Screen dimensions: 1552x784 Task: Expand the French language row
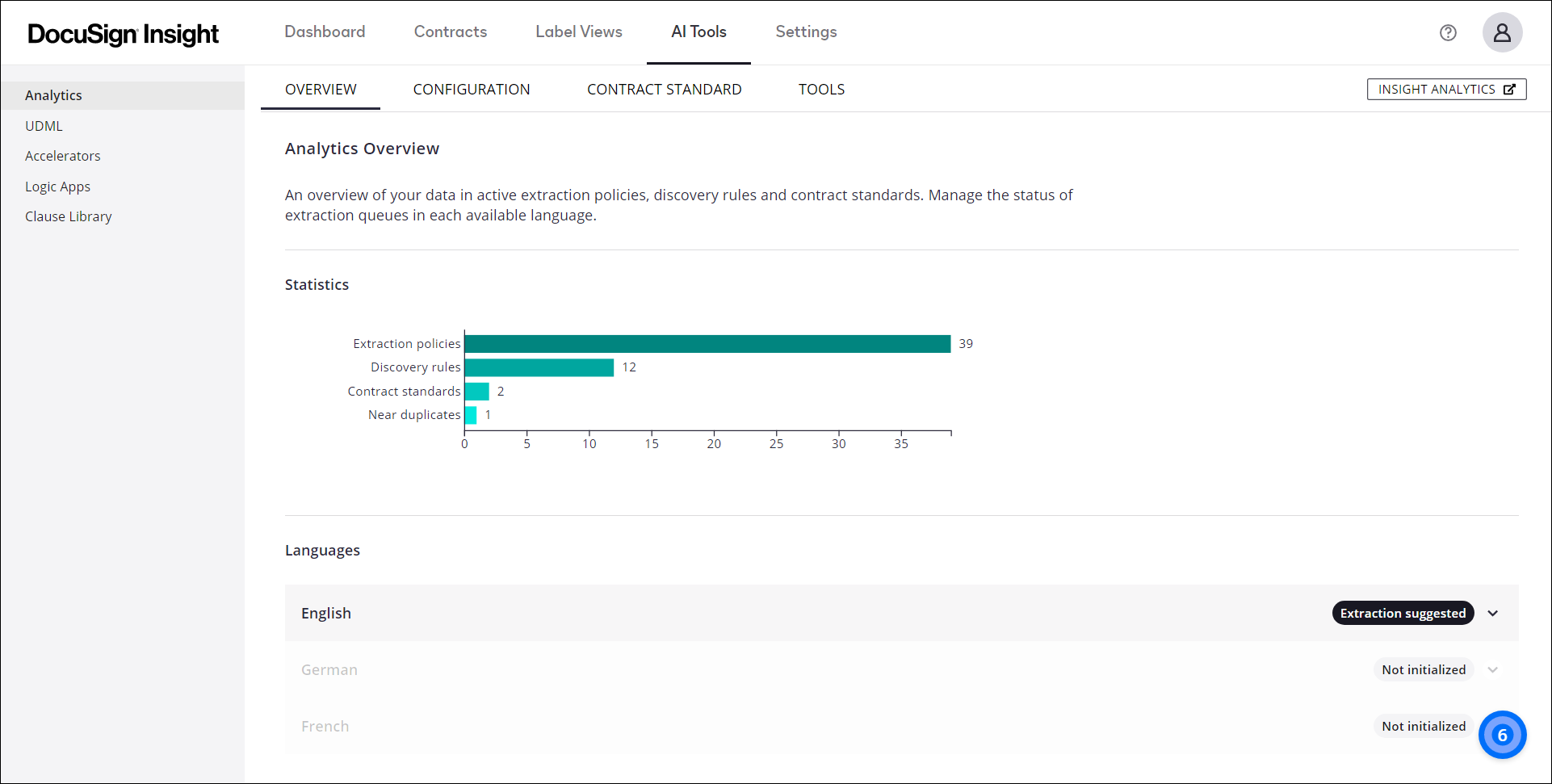tap(1493, 726)
